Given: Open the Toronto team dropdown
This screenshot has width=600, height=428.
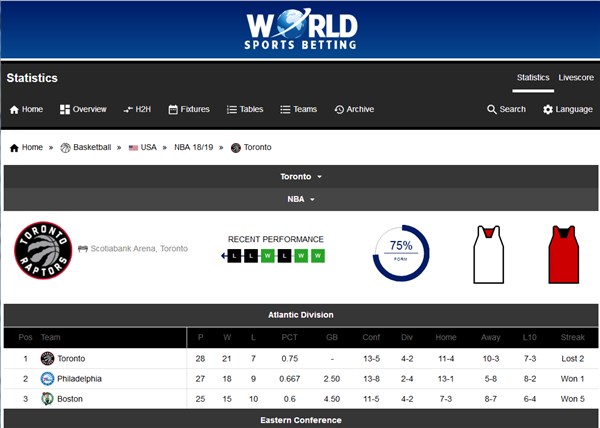Looking at the screenshot, I should [x=301, y=177].
